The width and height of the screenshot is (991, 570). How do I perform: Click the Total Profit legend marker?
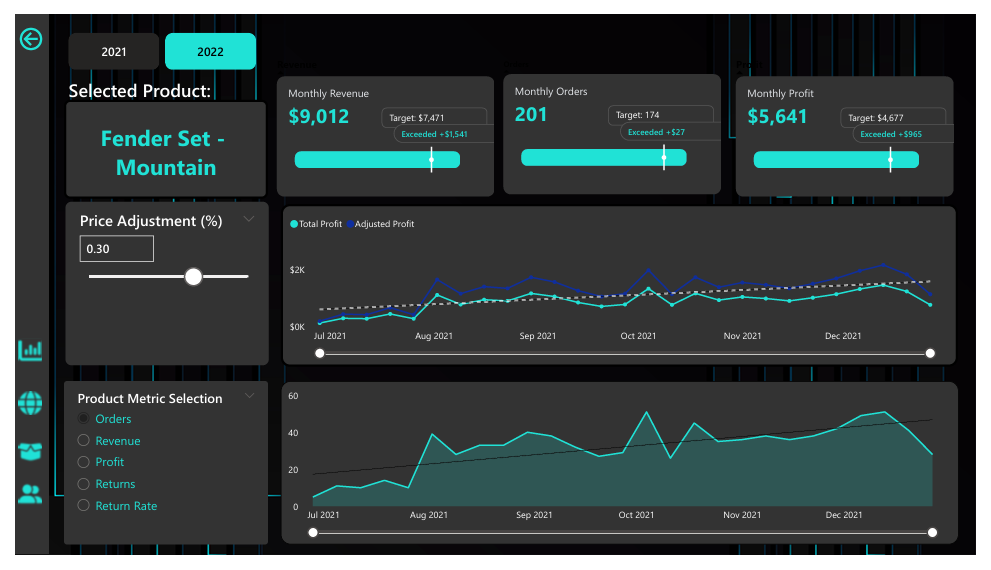tap(294, 224)
